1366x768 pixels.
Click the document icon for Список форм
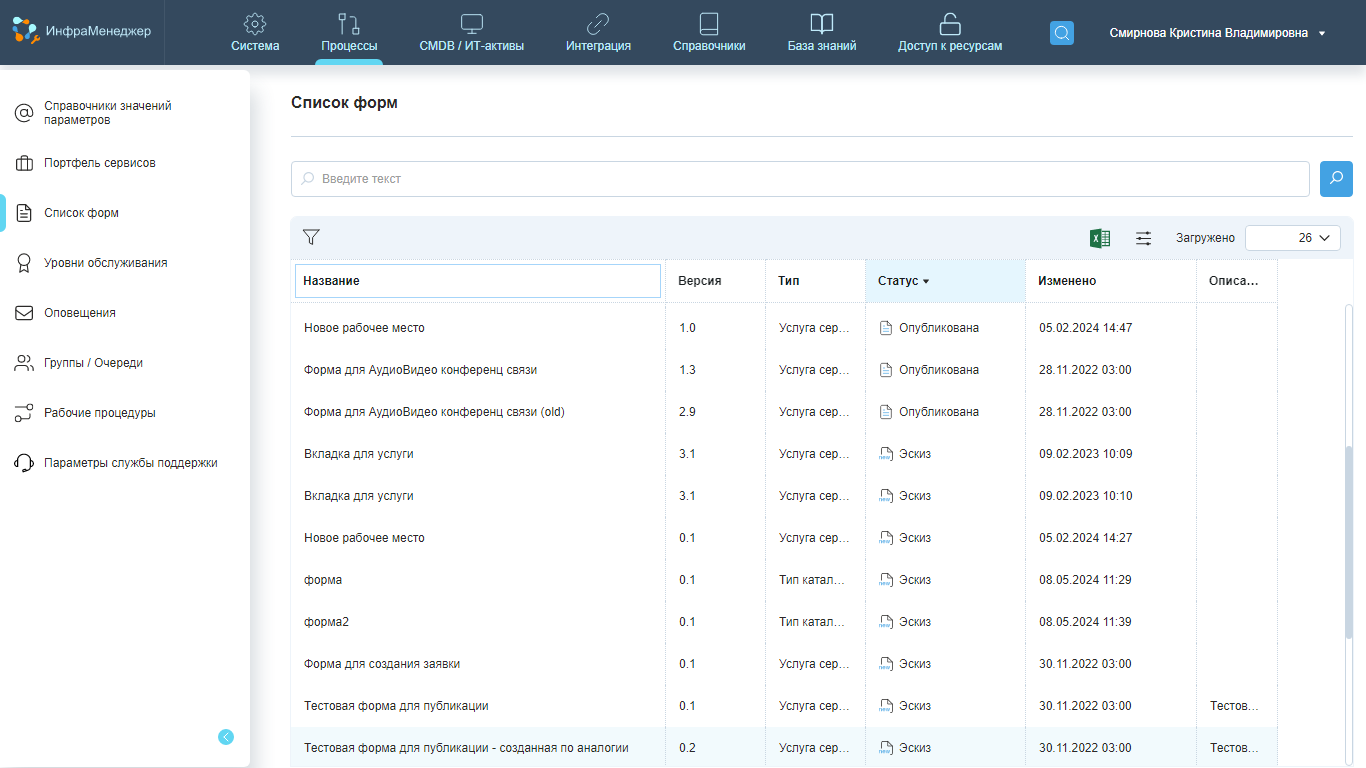[x=24, y=213]
